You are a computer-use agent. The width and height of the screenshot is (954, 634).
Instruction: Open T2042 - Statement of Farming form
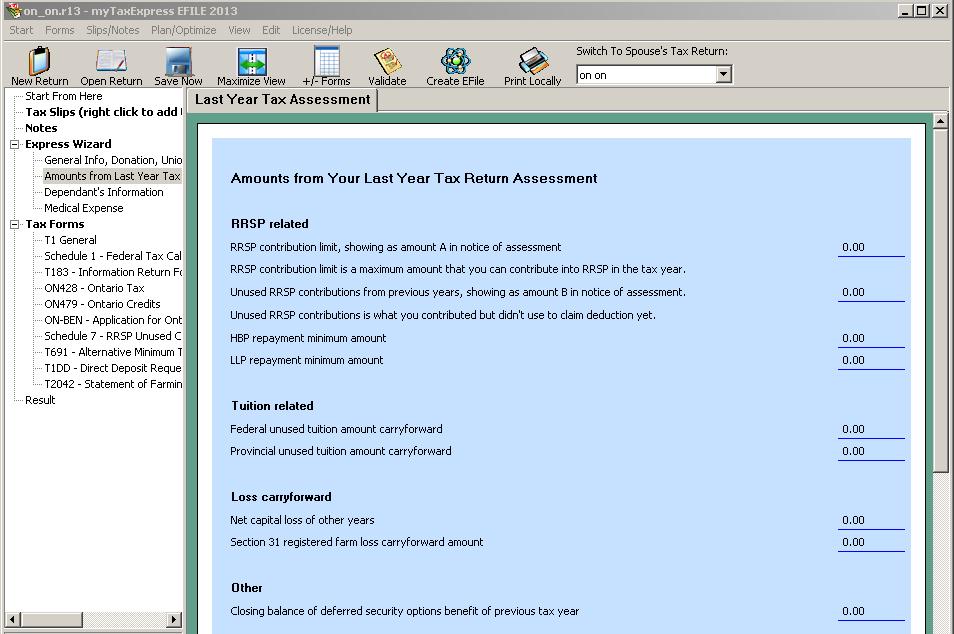(113, 385)
